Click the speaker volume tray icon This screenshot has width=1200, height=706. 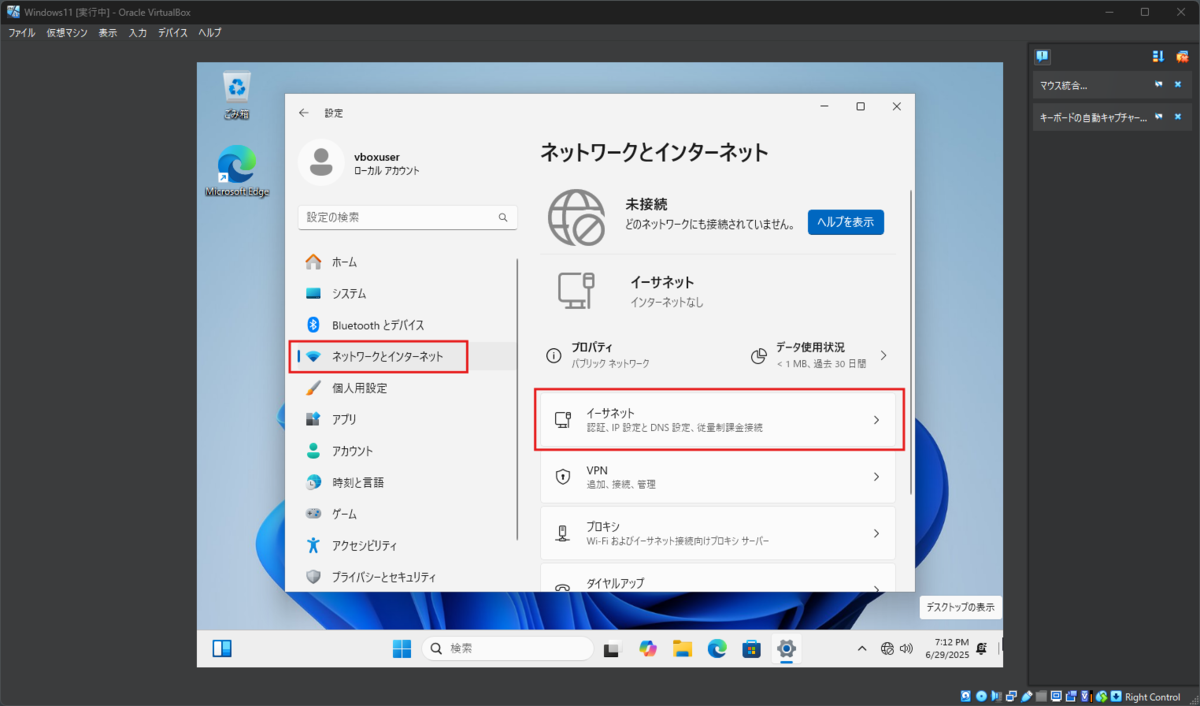[x=906, y=648]
